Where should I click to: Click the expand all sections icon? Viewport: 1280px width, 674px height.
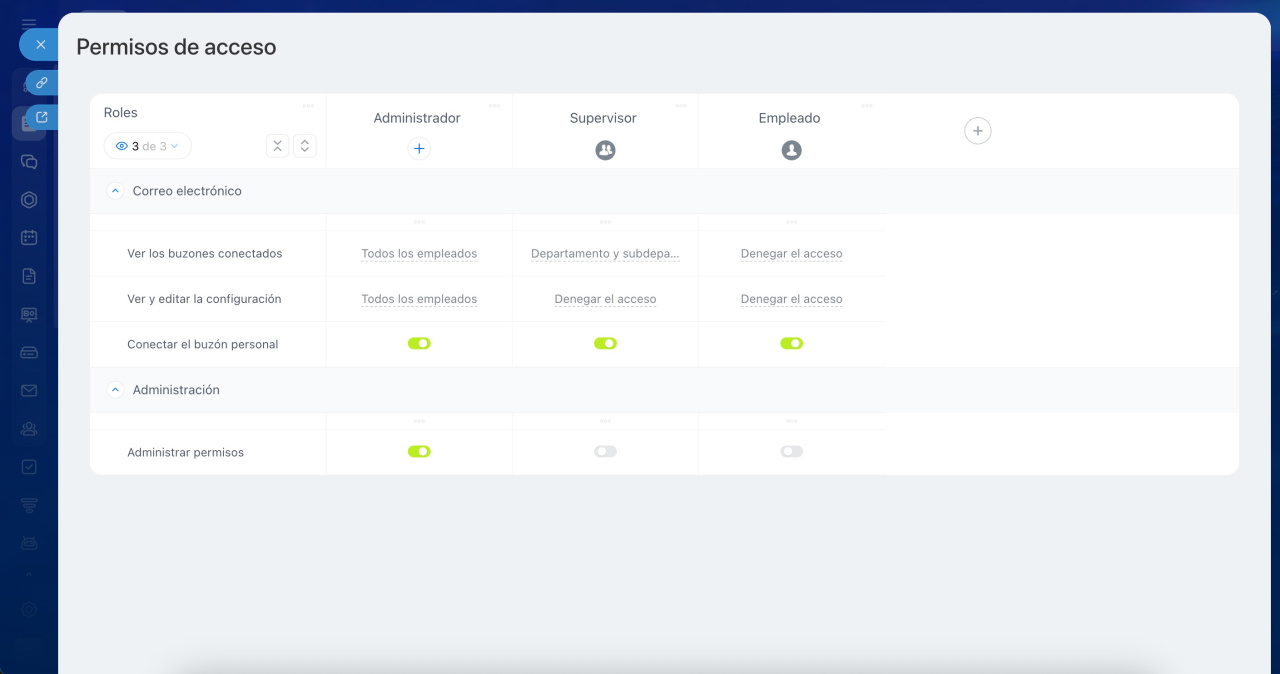point(305,146)
